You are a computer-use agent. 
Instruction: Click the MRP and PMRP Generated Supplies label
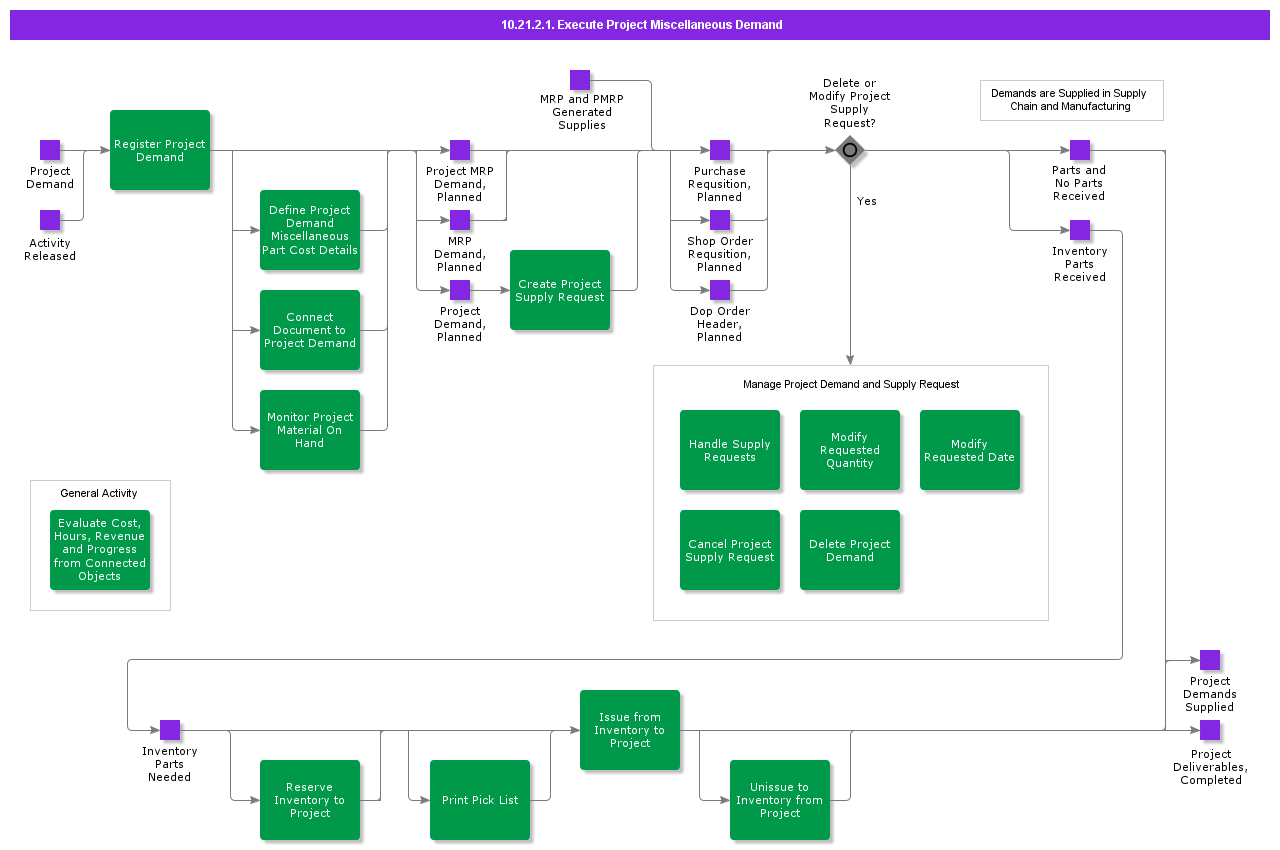pos(581,112)
